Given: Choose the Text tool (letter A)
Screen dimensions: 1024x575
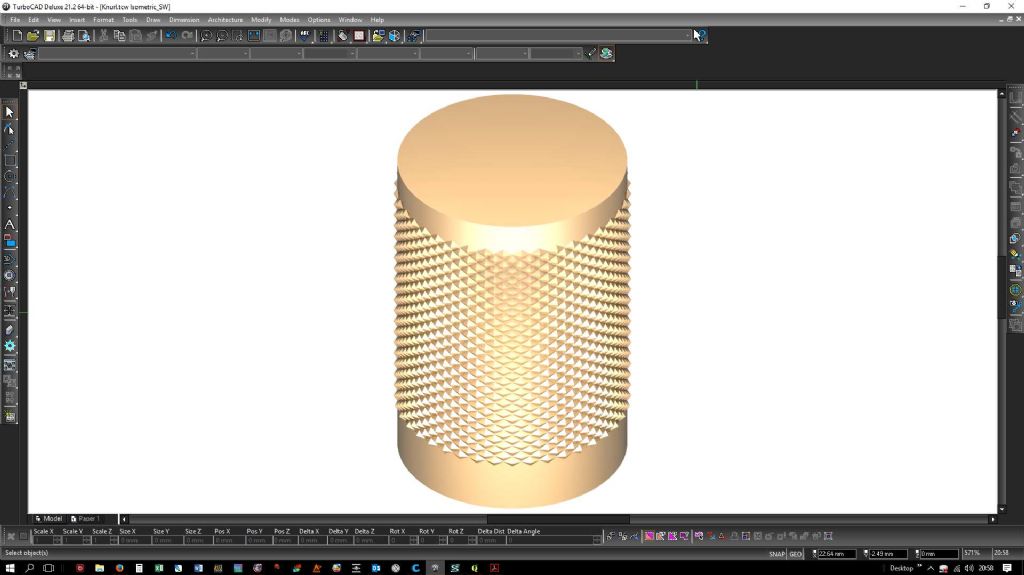Looking at the screenshot, I should [x=10, y=224].
